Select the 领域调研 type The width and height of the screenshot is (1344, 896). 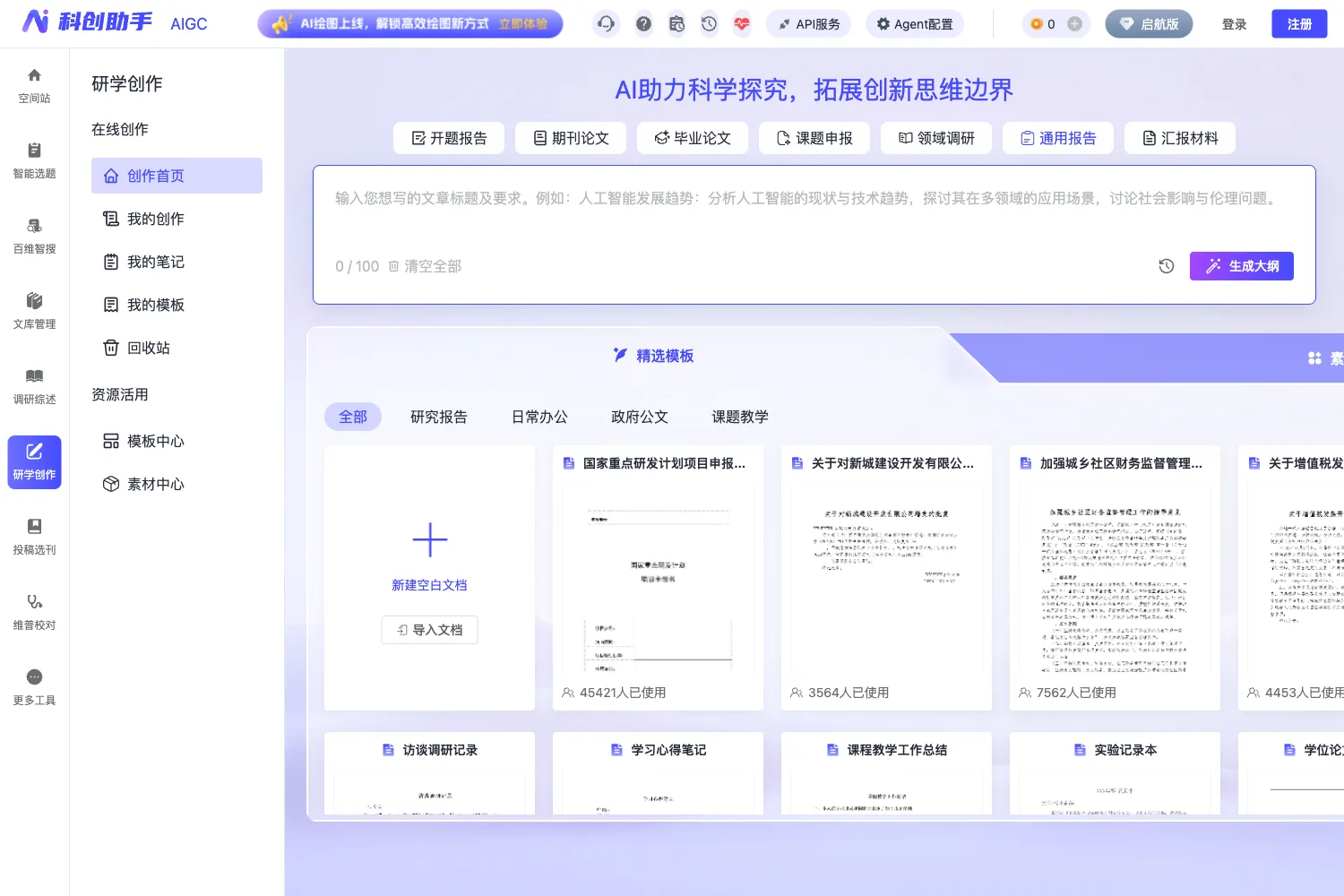point(936,138)
